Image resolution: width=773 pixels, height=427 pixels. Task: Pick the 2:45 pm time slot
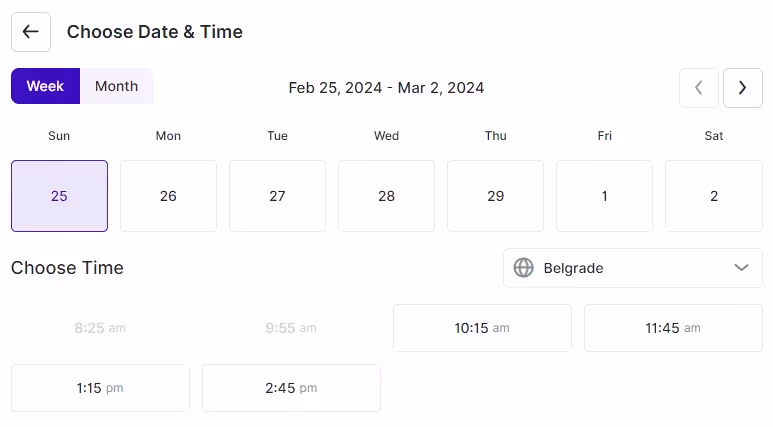coord(291,388)
